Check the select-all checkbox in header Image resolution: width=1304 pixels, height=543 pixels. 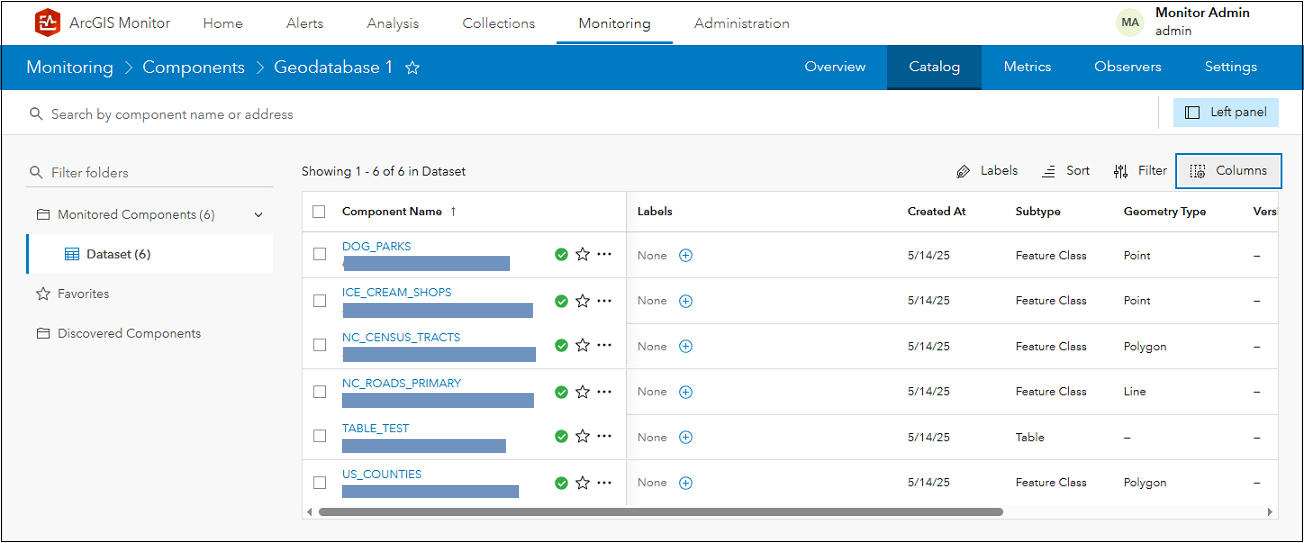click(319, 212)
